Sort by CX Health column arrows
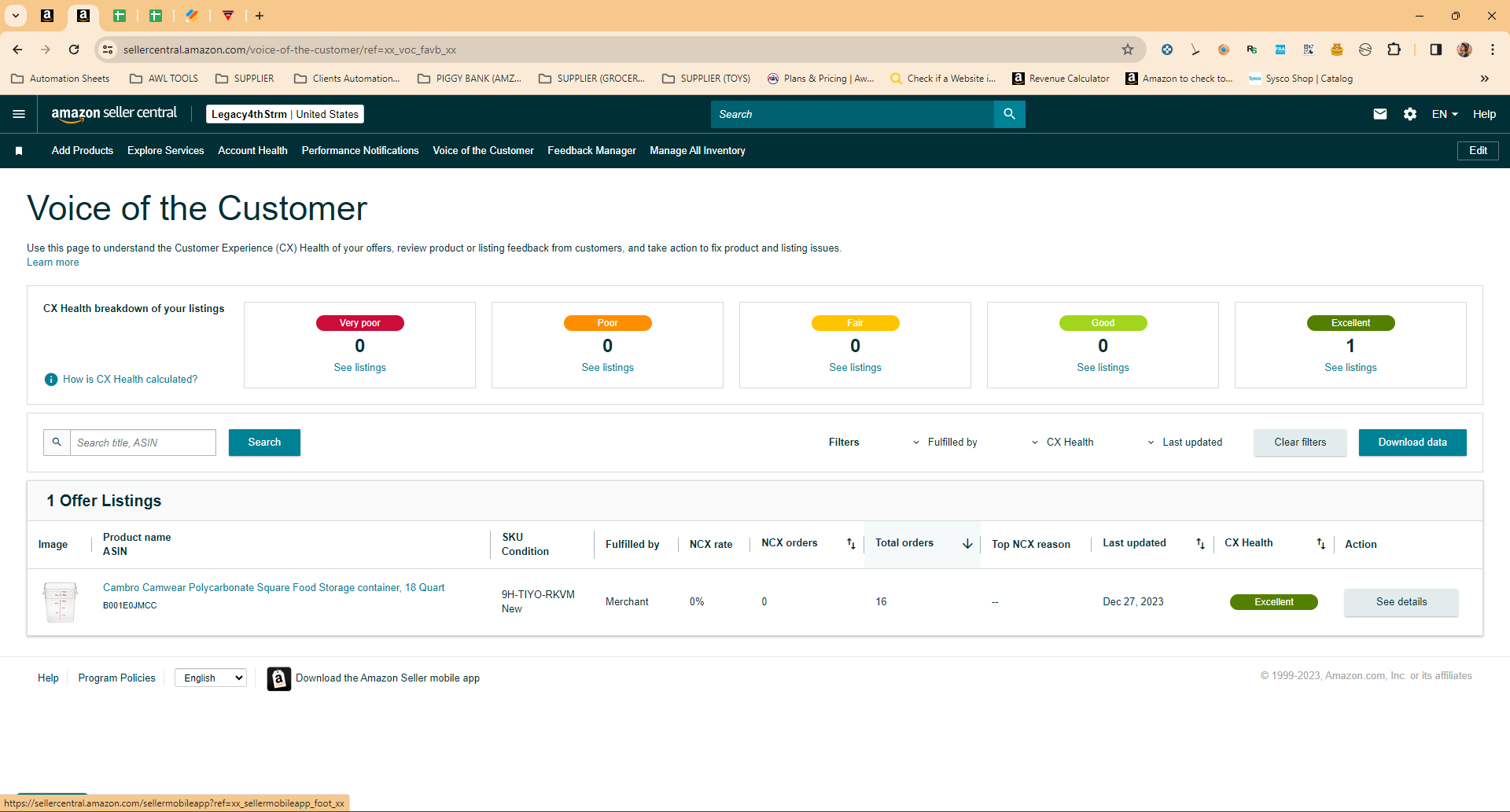 pos(1321,544)
